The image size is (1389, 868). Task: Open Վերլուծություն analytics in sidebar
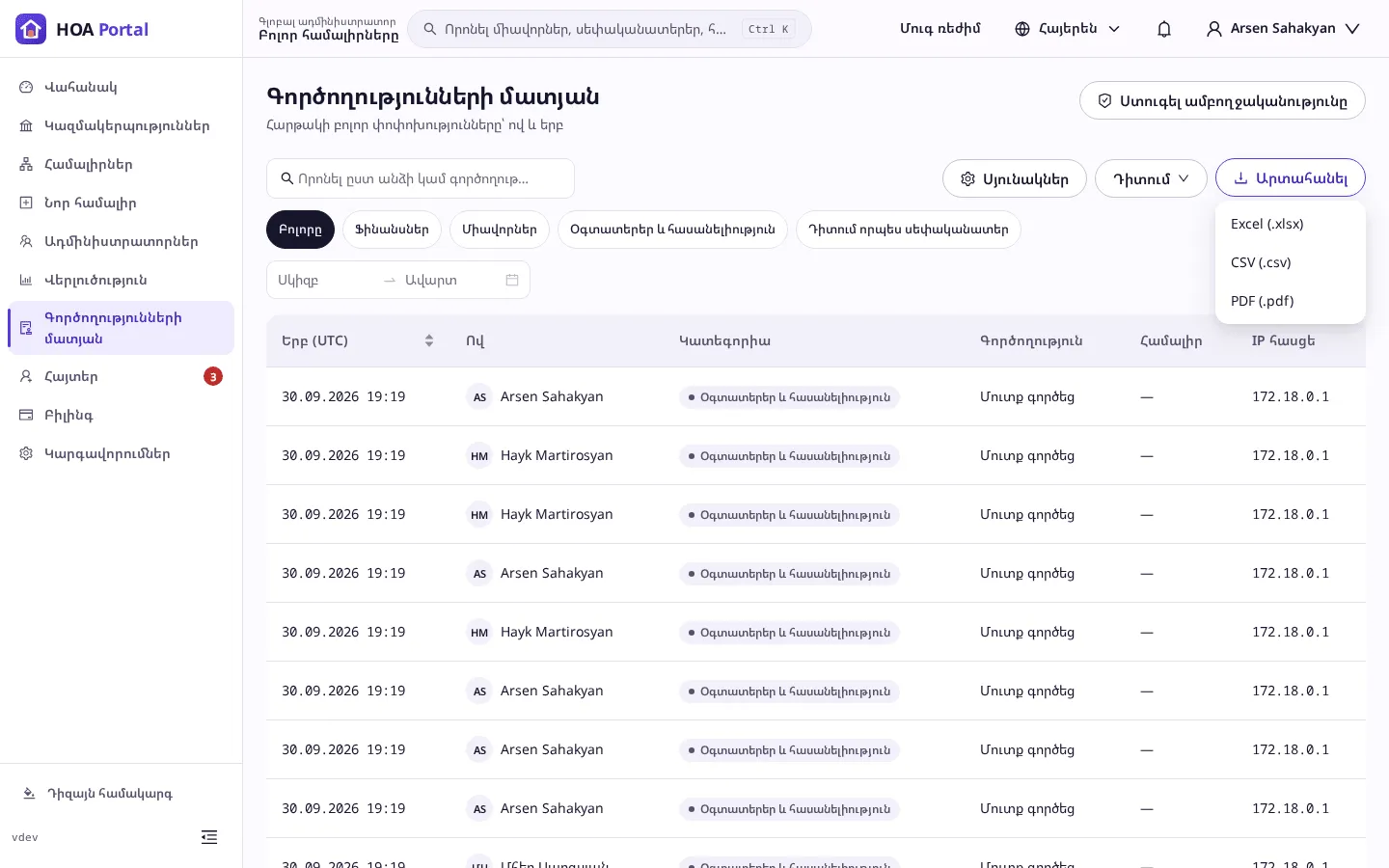[121, 280]
